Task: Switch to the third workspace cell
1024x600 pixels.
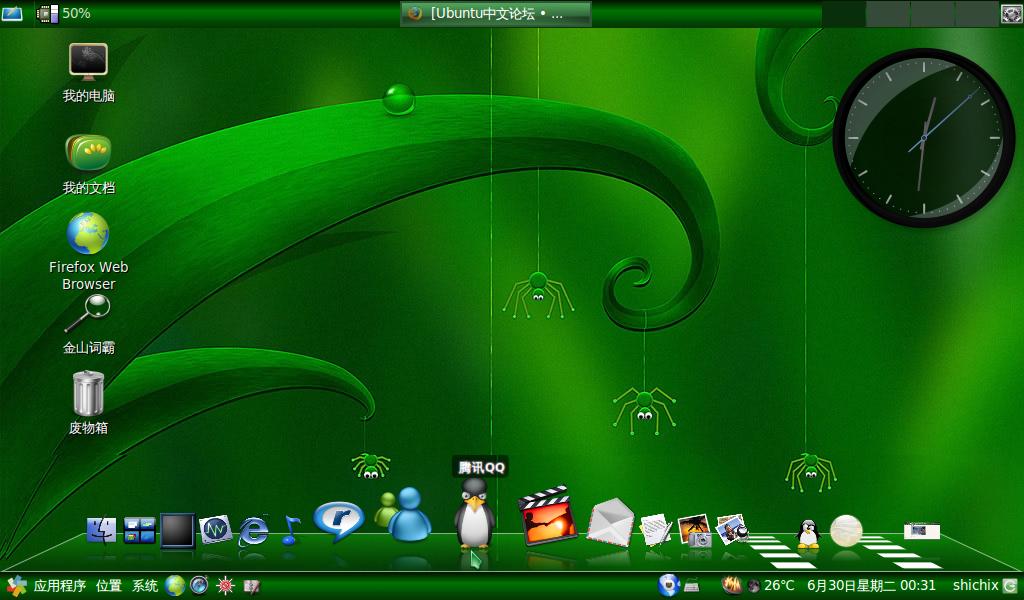Action: pyautogui.click(x=931, y=14)
